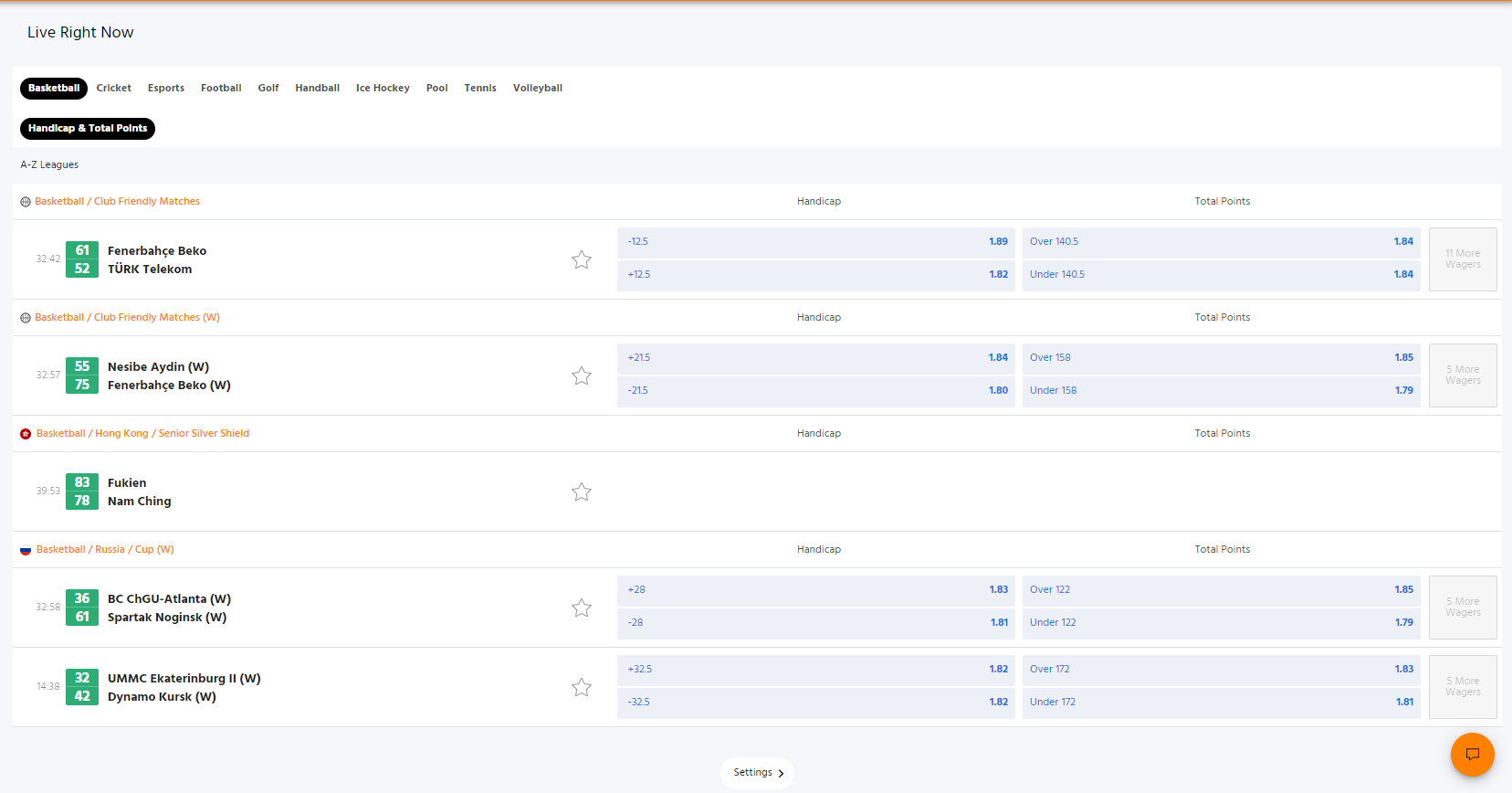Screen dimensions: 1512x793
Task: Star the Nesibe Aydin (W) match
Action: coord(582,375)
